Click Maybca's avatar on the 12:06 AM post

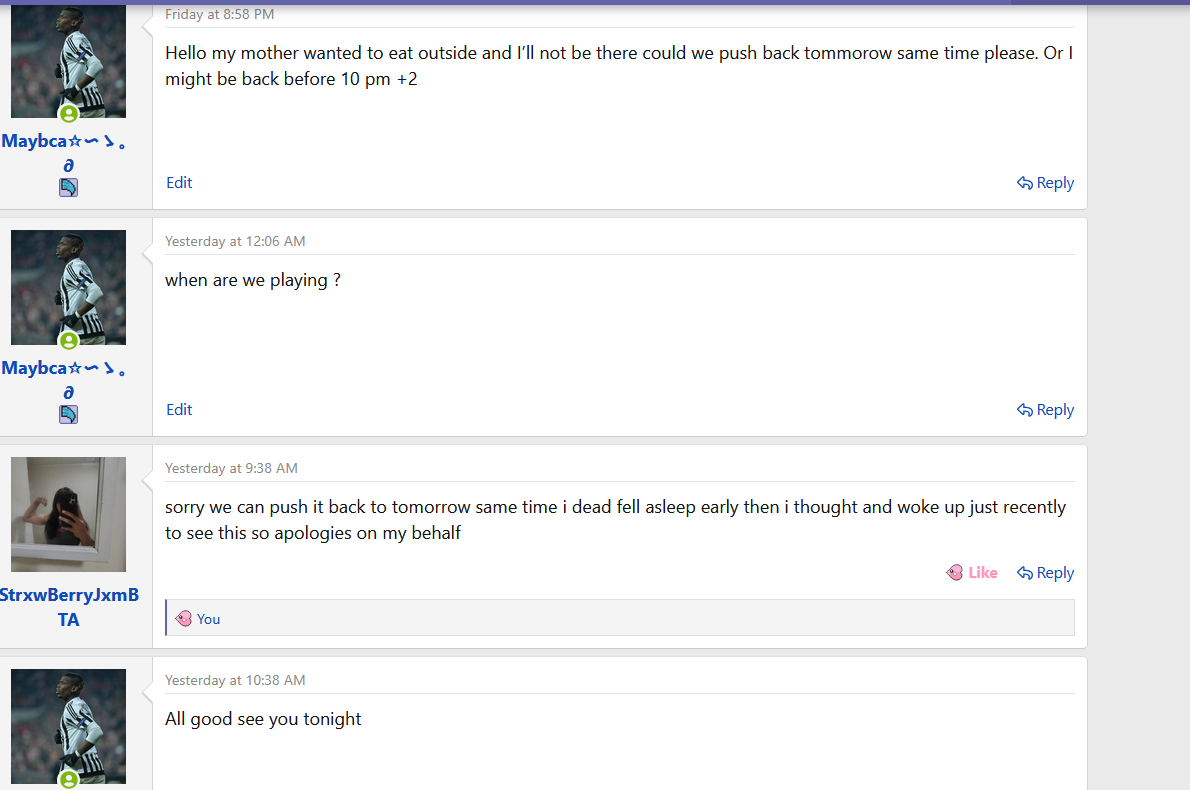click(x=68, y=288)
